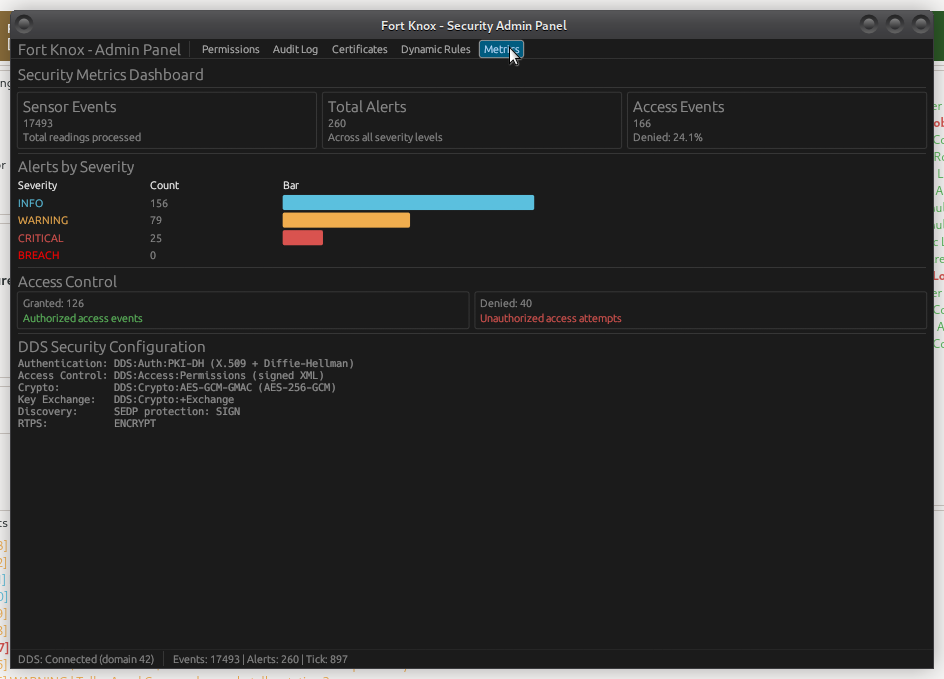Click the Granted: 126 access panel
The height and width of the screenshot is (679, 944).
click(x=240, y=310)
